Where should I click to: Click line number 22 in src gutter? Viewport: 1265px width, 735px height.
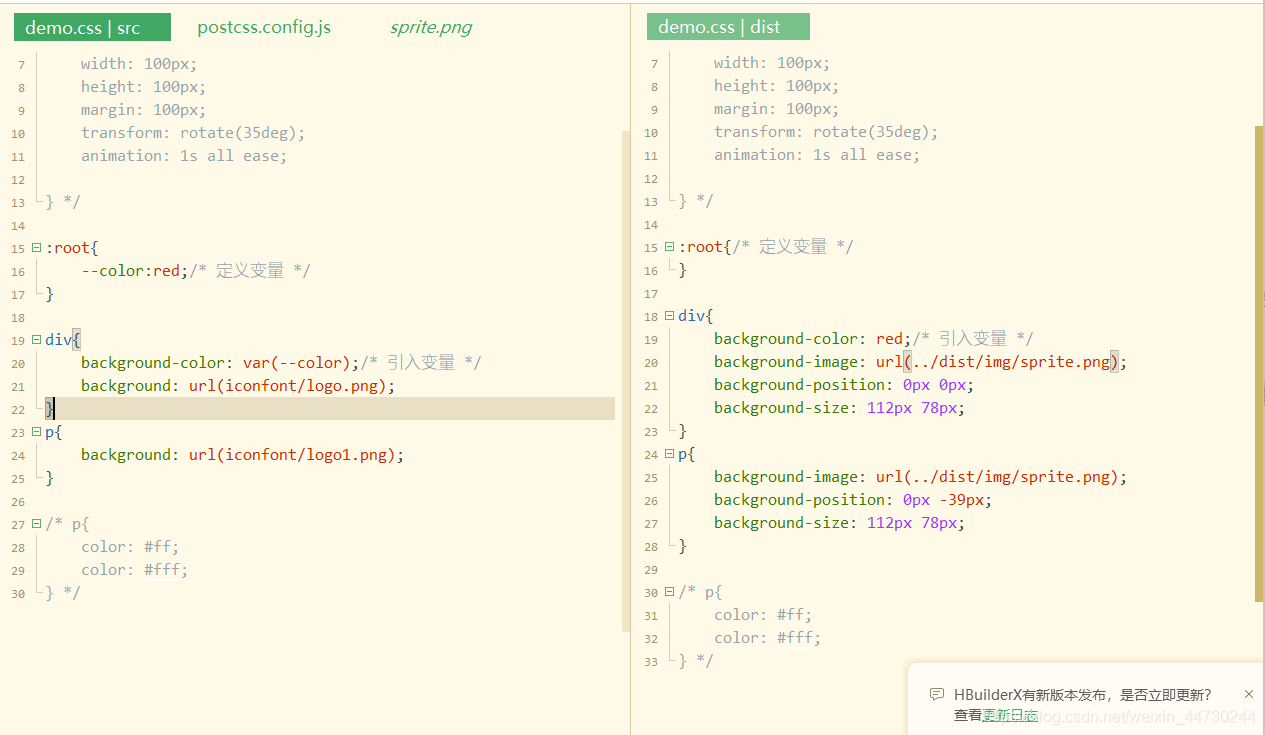(x=19, y=409)
